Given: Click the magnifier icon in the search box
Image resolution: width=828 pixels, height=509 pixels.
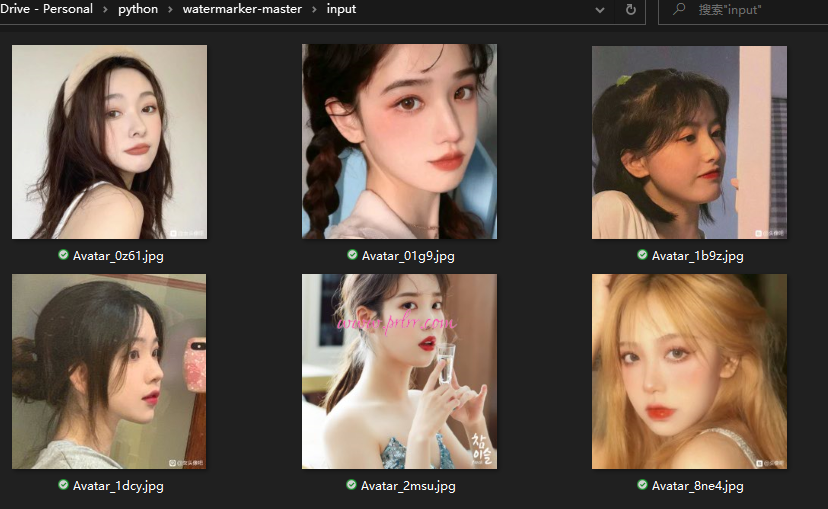Looking at the screenshot, I should click(679, 9).
